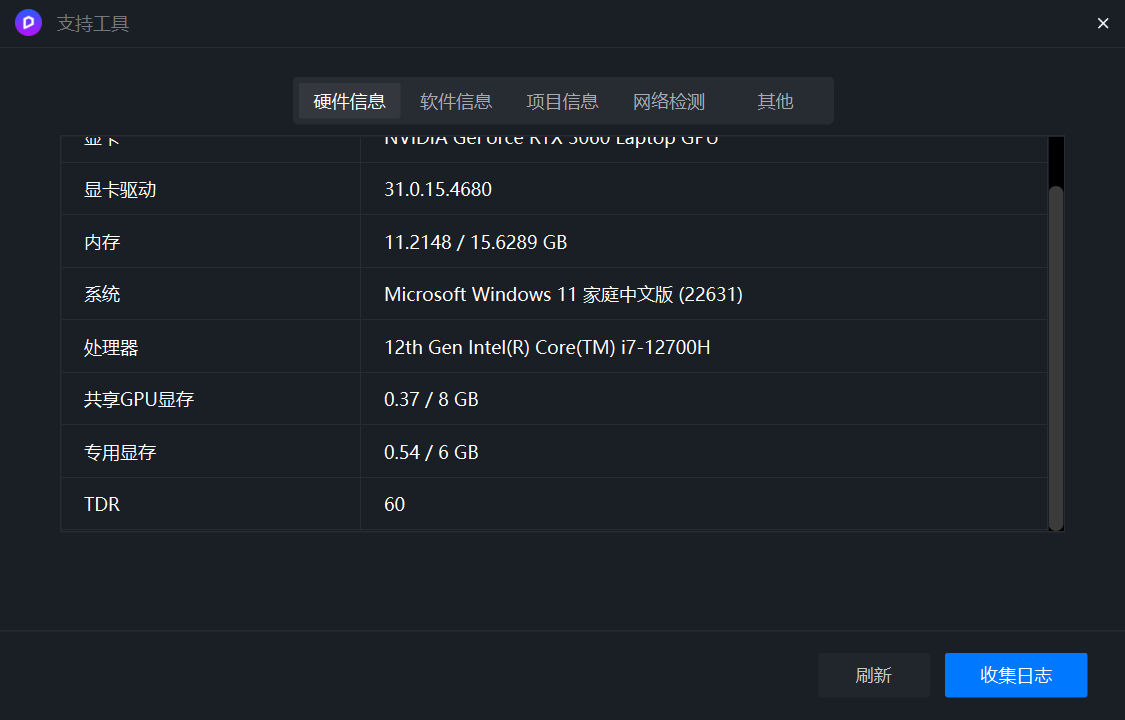
Task: Select the 内存 row label
Action: [x=102, y=242]
